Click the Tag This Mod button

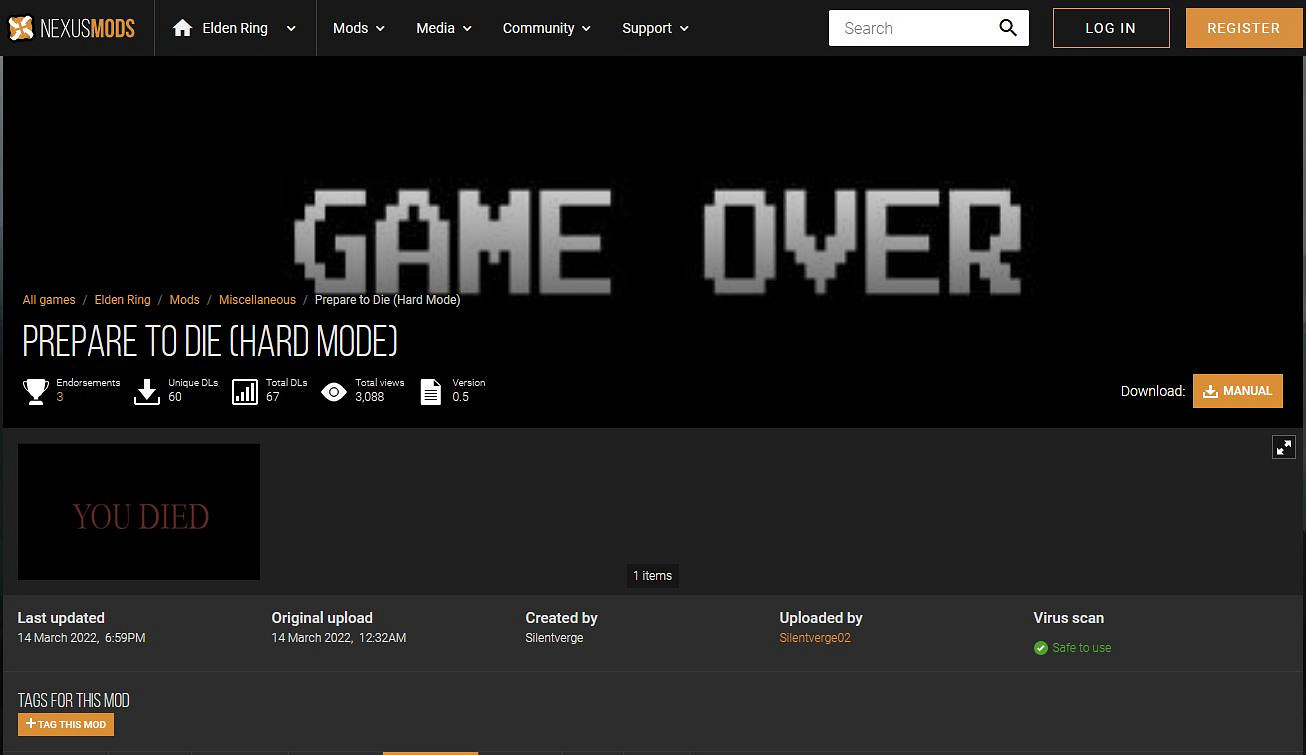66,724
